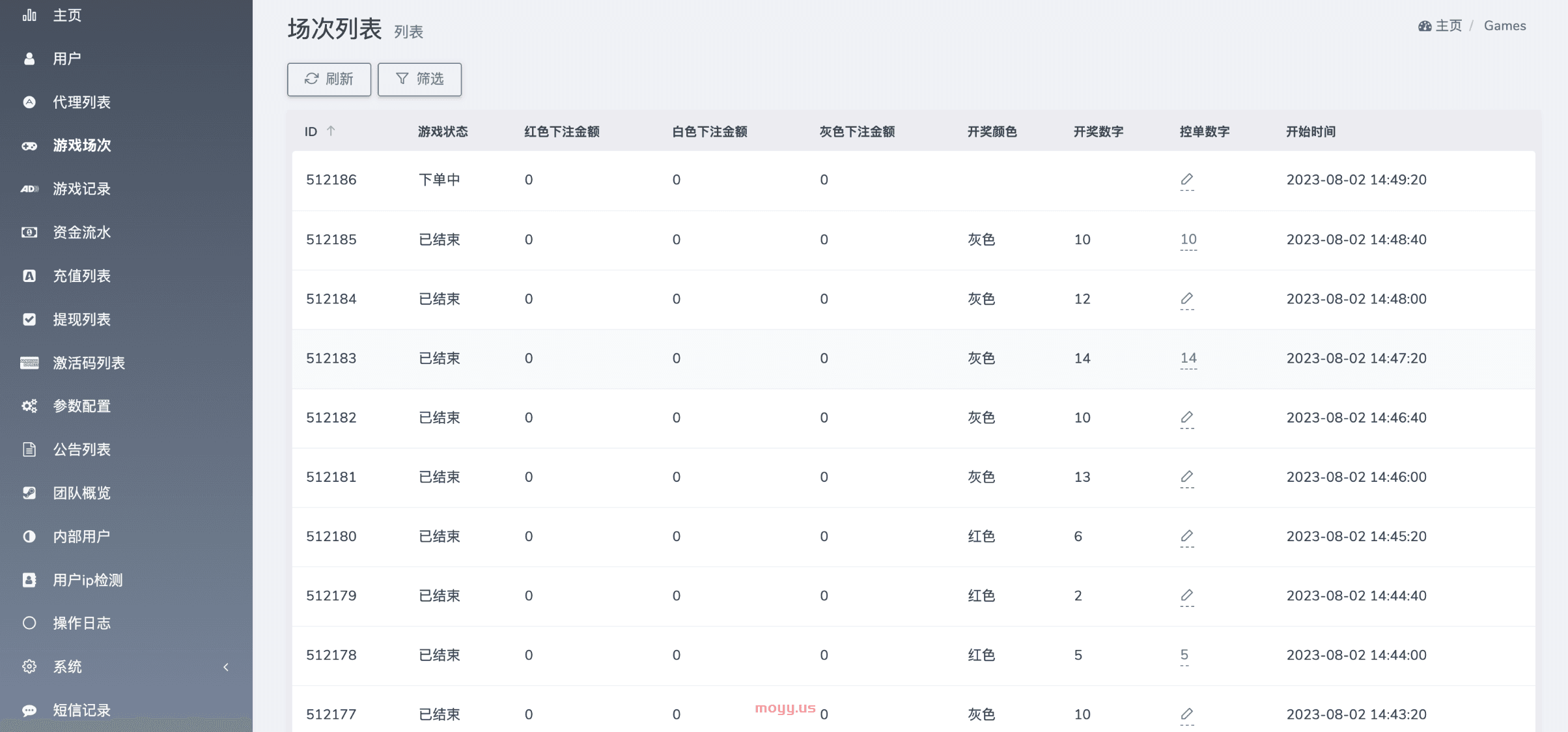The width and height of the screenshot is (1568, 732).
Task: Open 用户ip检测 in the sidebar
Action: (x=88, y=580)
